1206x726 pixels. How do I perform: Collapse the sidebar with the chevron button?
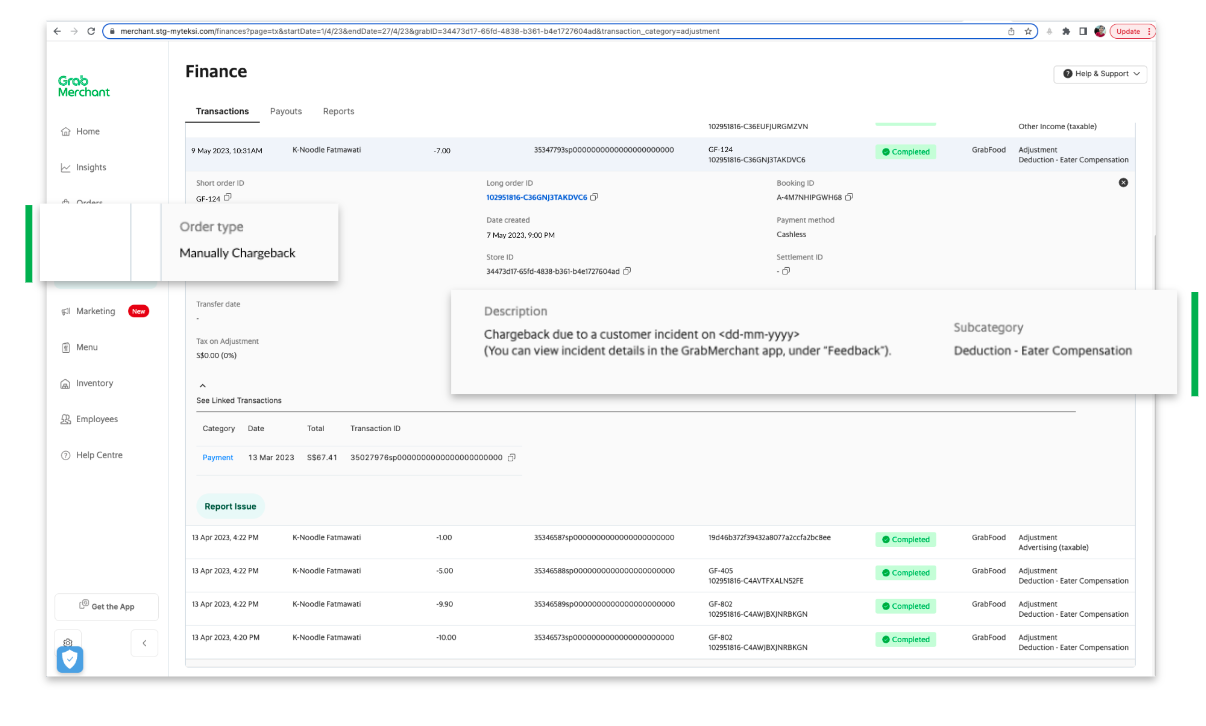tap(144, 643)
